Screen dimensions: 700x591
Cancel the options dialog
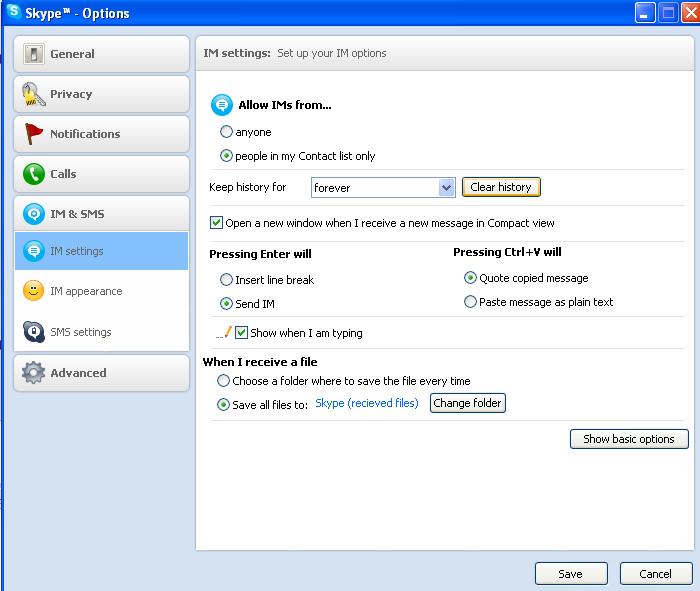click(656, 574)
